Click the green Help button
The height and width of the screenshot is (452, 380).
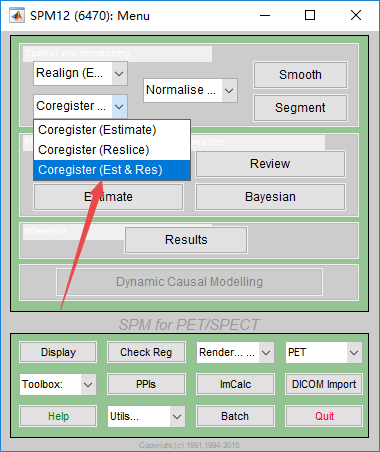(58, 416)
